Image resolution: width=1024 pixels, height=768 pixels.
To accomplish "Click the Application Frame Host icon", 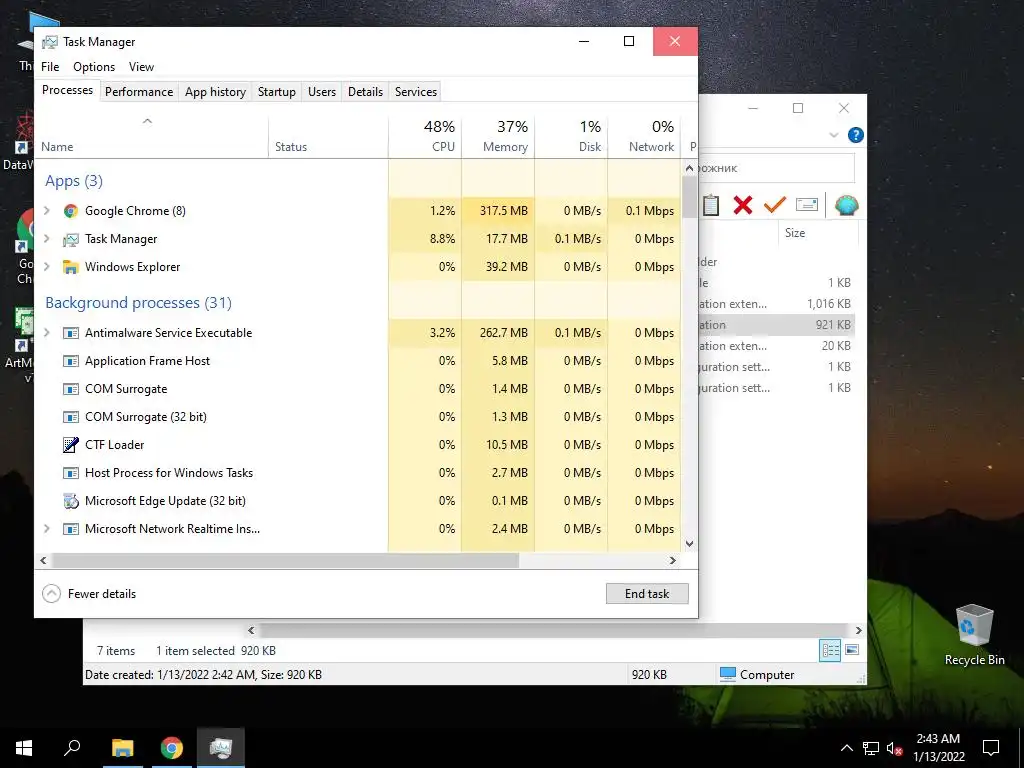I will [71, 361].
